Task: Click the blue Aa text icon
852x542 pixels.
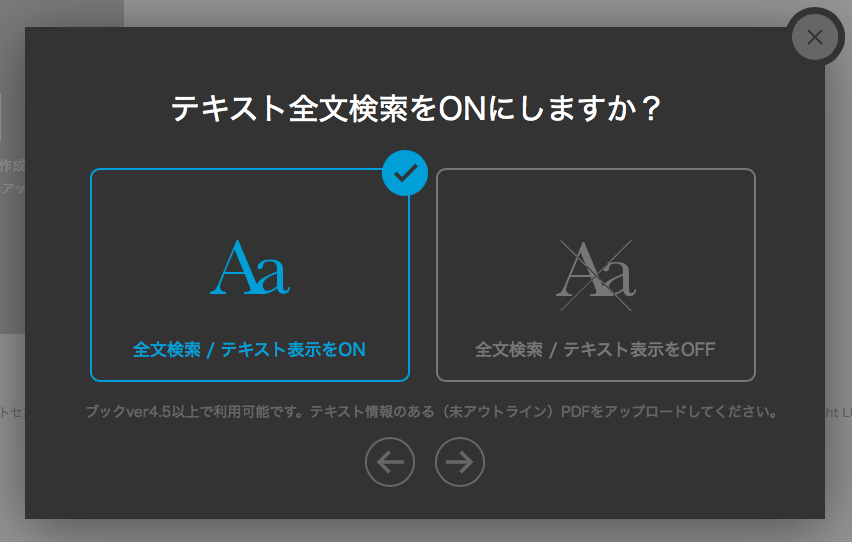Action: click(x=250, y=267)
